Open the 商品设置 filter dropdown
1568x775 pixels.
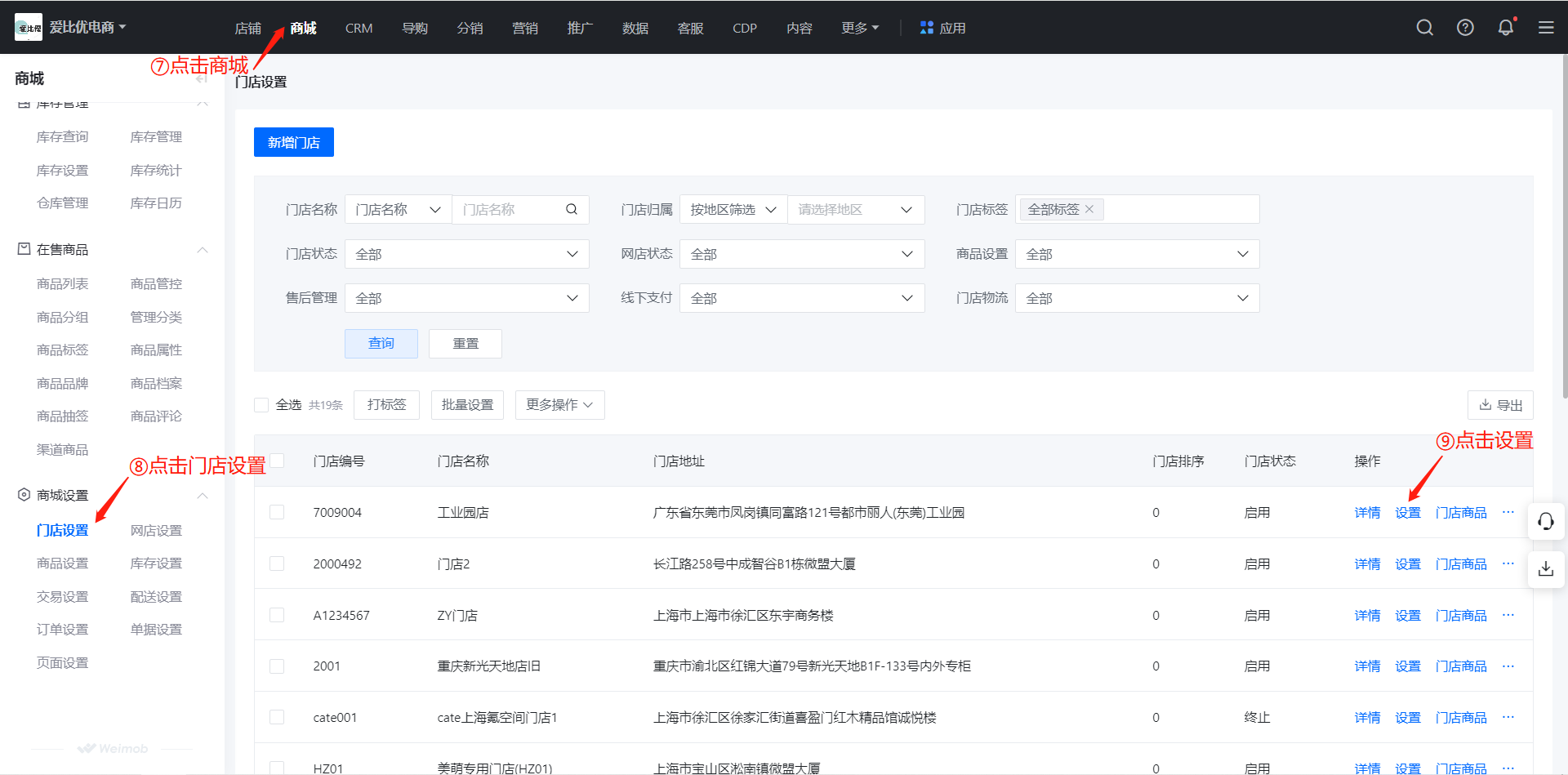[x=1137, y=254]
